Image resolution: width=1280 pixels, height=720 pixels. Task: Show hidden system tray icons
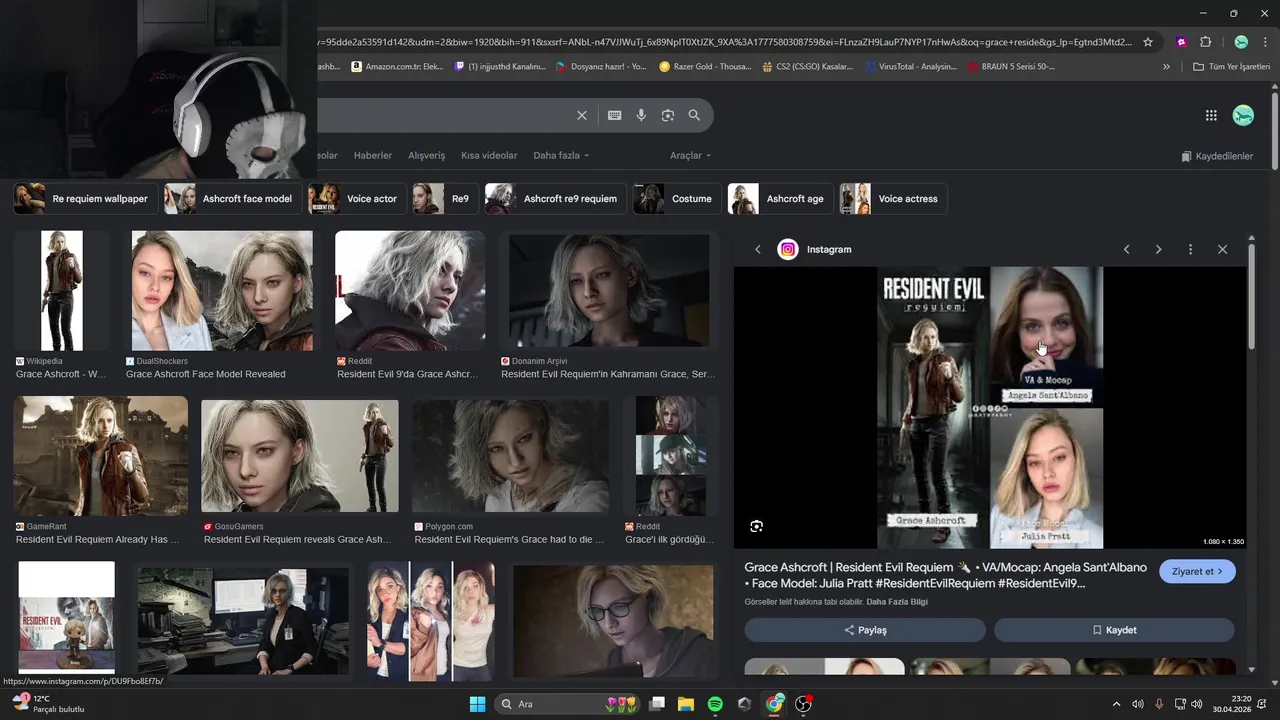coord(1116,704)
